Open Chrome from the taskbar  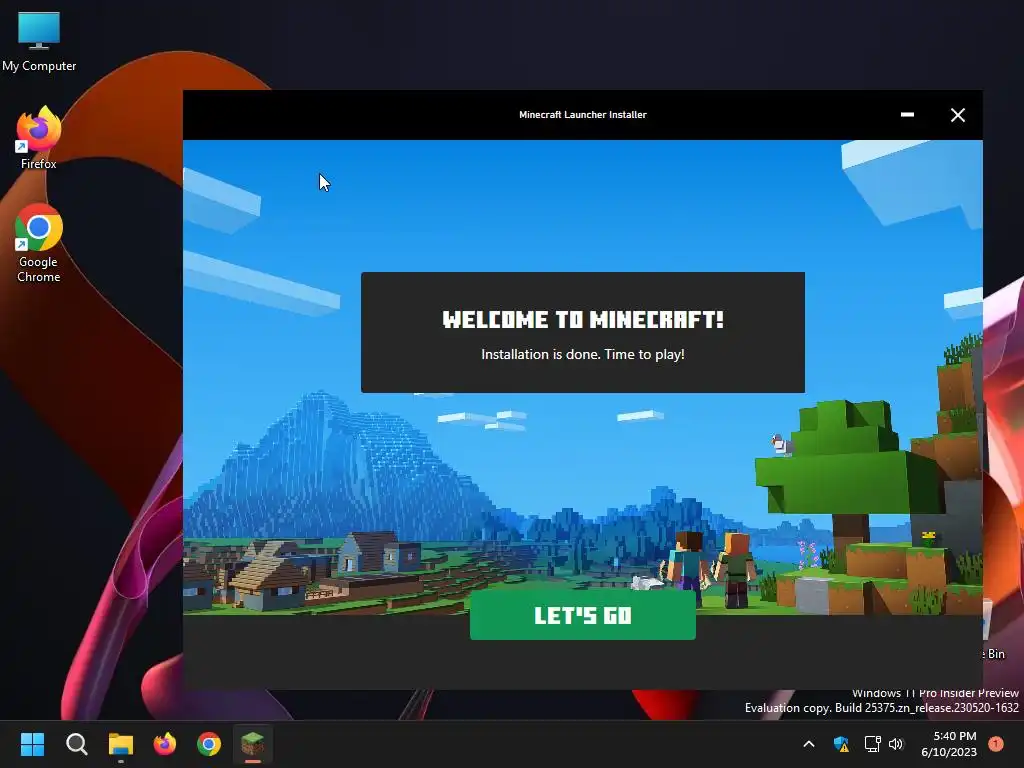click(x=209, y=744)
